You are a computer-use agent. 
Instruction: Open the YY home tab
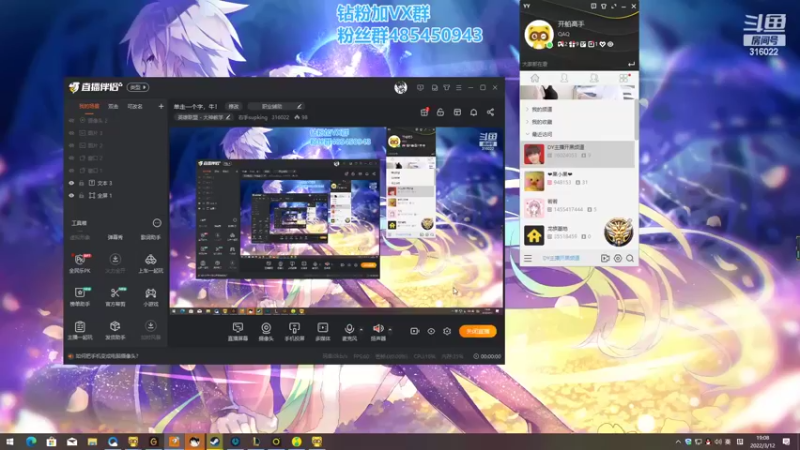click(535, 78)
